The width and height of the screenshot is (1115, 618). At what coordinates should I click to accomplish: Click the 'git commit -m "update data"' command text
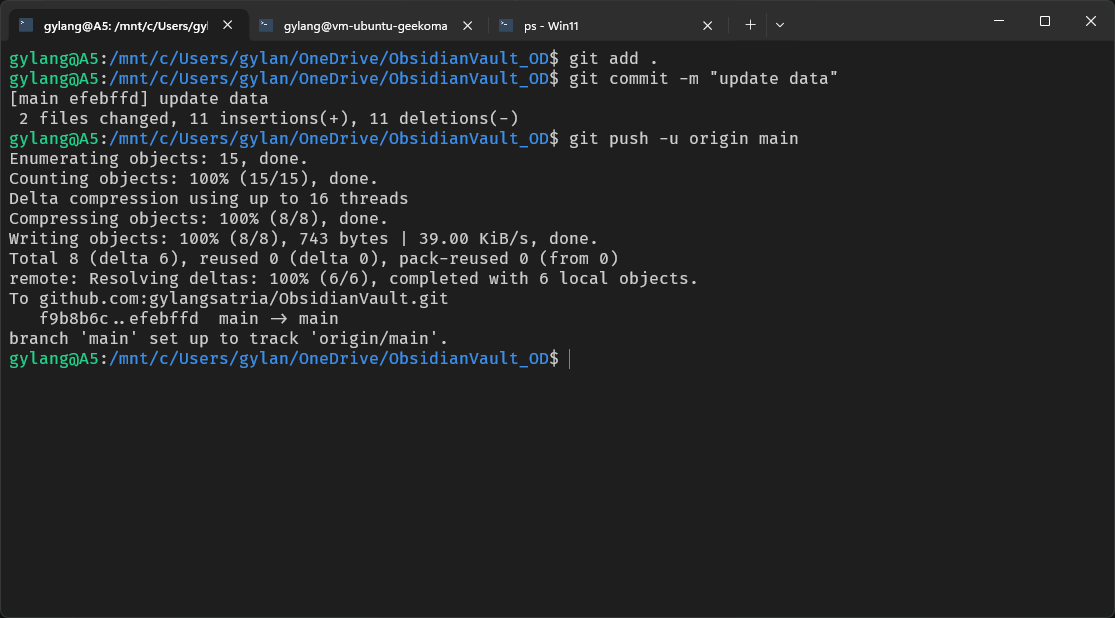coord(703,78)
